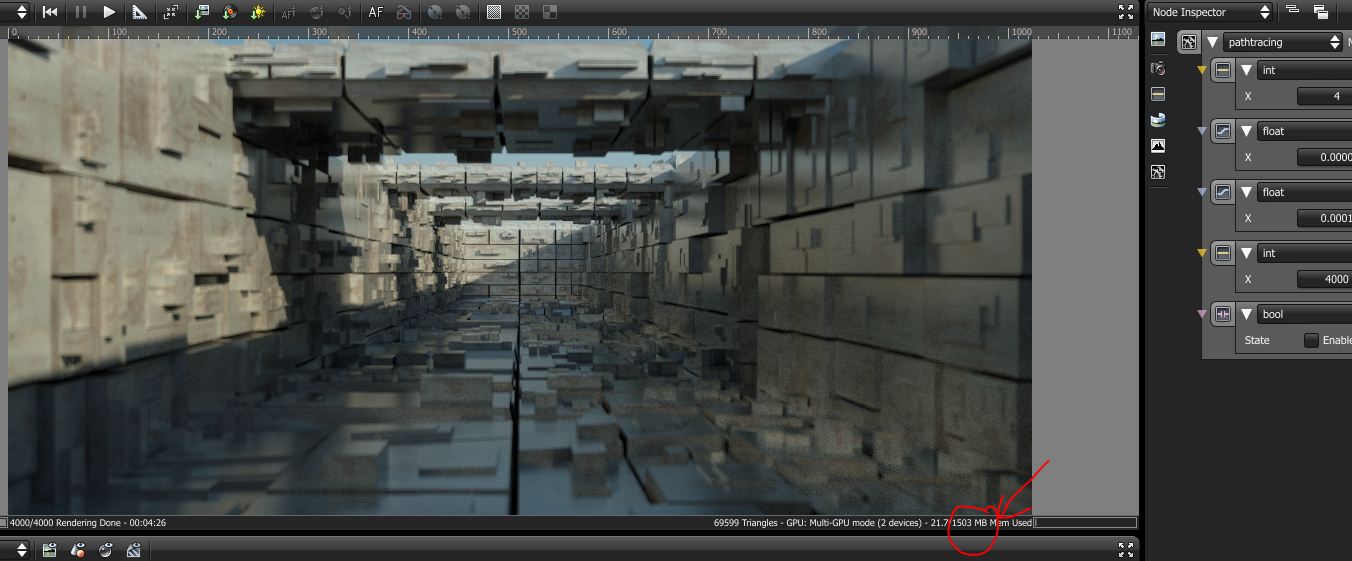The height and width of the screenshot is (561, 1352).
Task: Click the colorful disc save icon
Action: (230, 12)
